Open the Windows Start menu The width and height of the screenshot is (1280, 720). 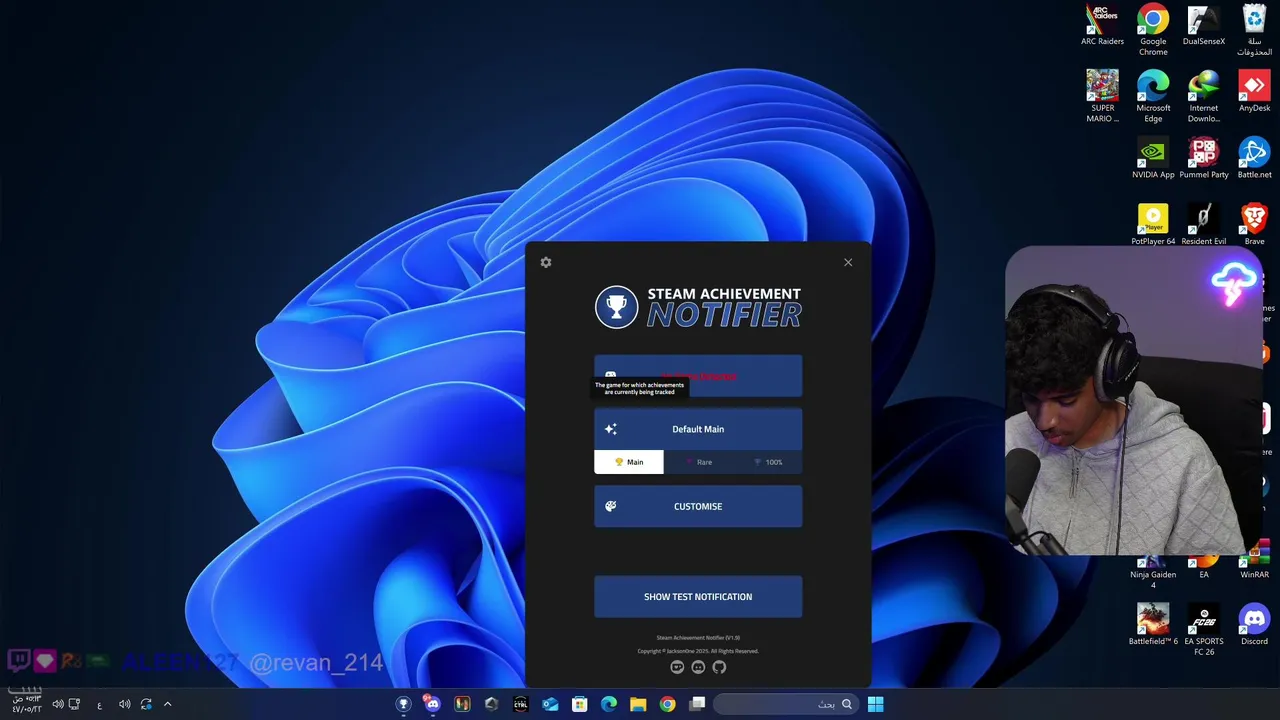[875, 704]
